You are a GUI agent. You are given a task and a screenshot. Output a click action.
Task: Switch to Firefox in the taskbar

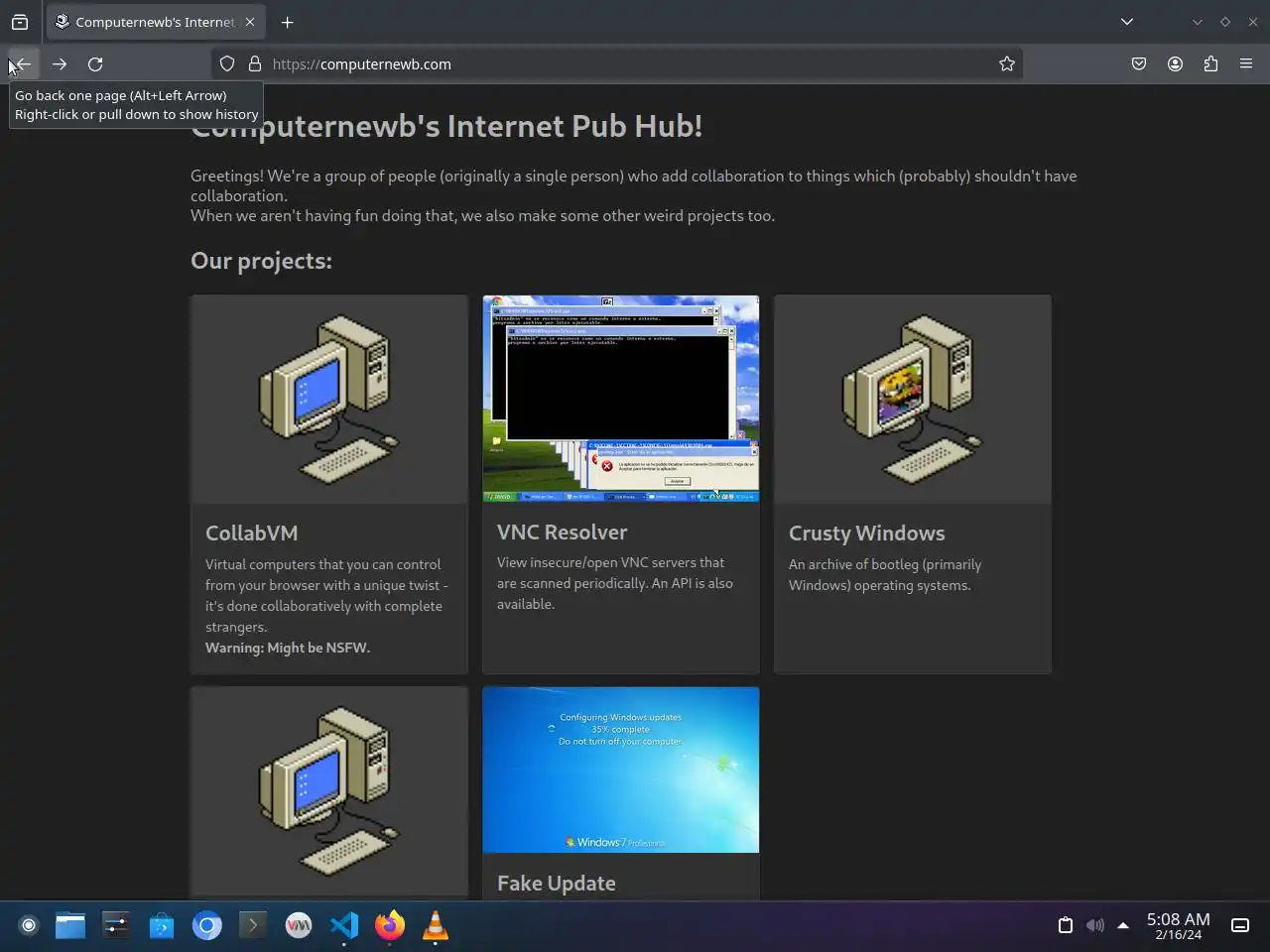tap(390, 925)
